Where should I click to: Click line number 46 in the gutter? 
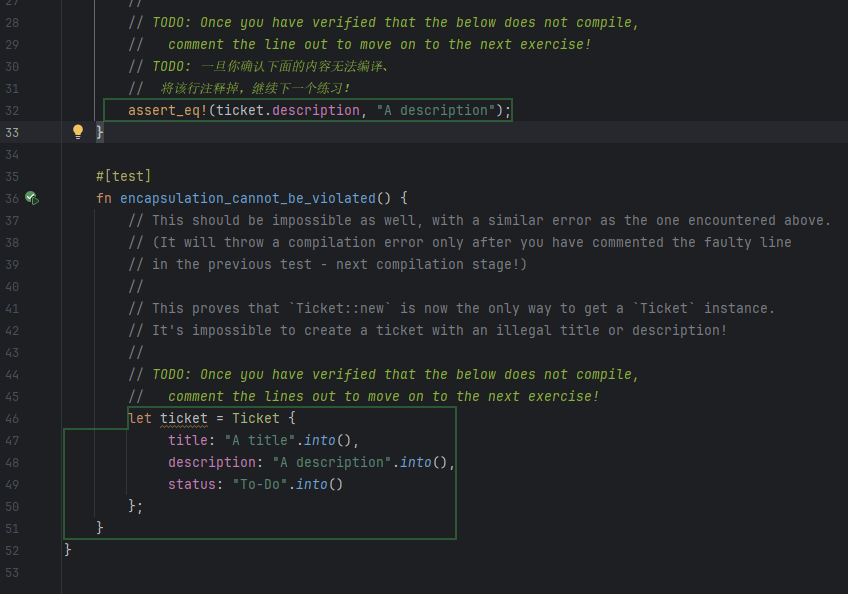tap(12, 418)
